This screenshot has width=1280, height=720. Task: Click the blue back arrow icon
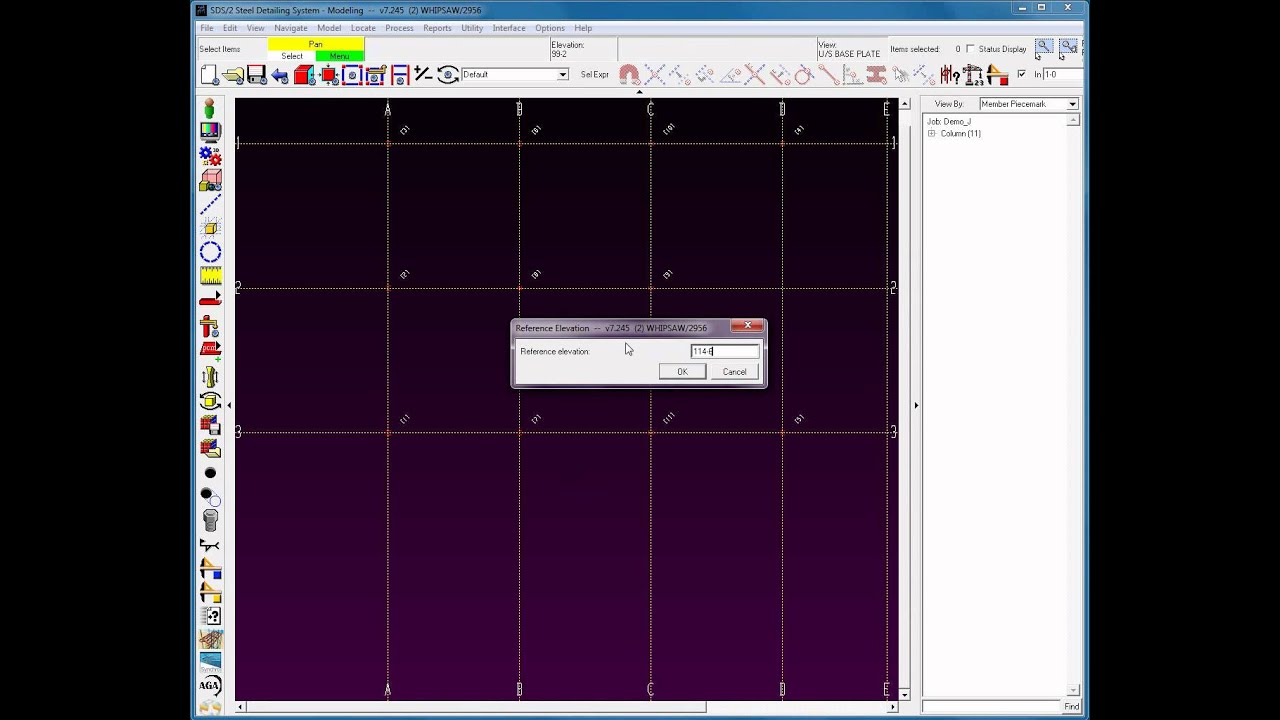(280, 75)
